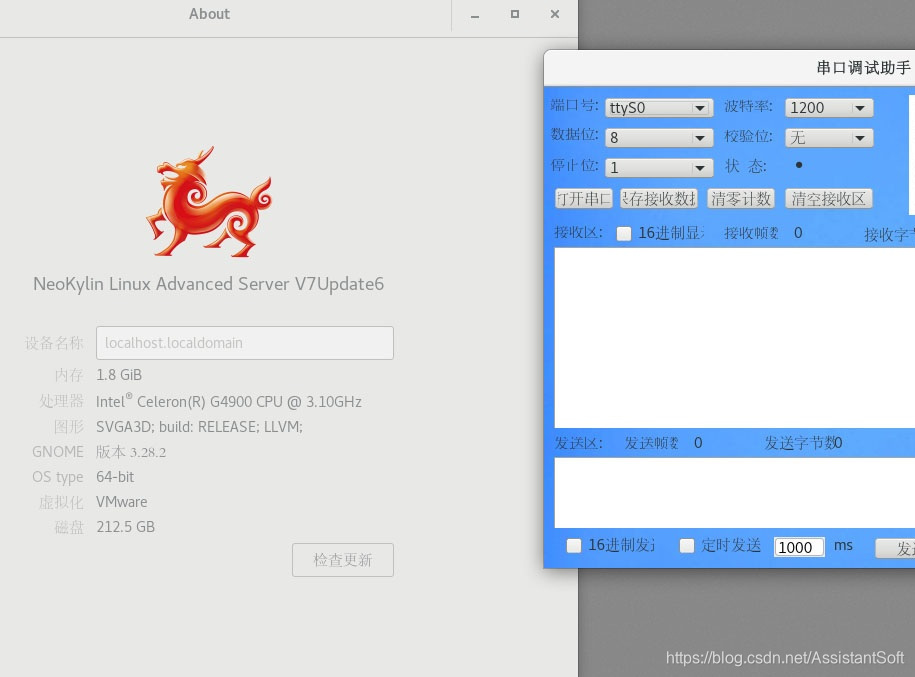Click the virtualization value 'VMware'
The image size is (915, 677).
tap(121, 502)
